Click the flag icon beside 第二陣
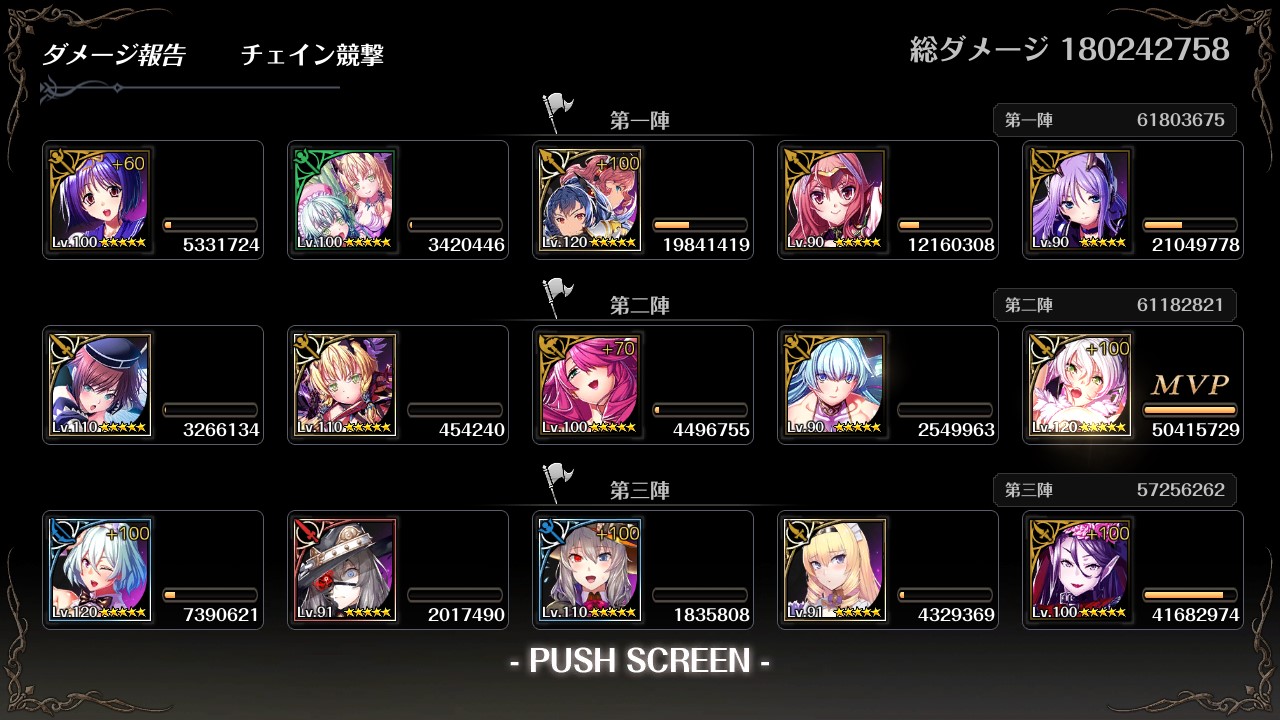 (x=557, y=298)
